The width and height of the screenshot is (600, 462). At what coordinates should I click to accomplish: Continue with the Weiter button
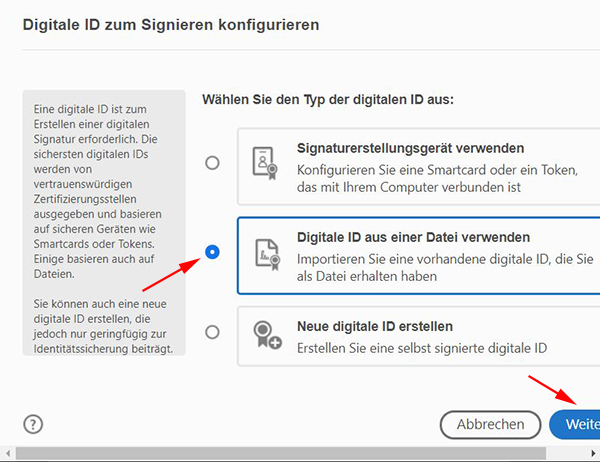coord(576,424)
